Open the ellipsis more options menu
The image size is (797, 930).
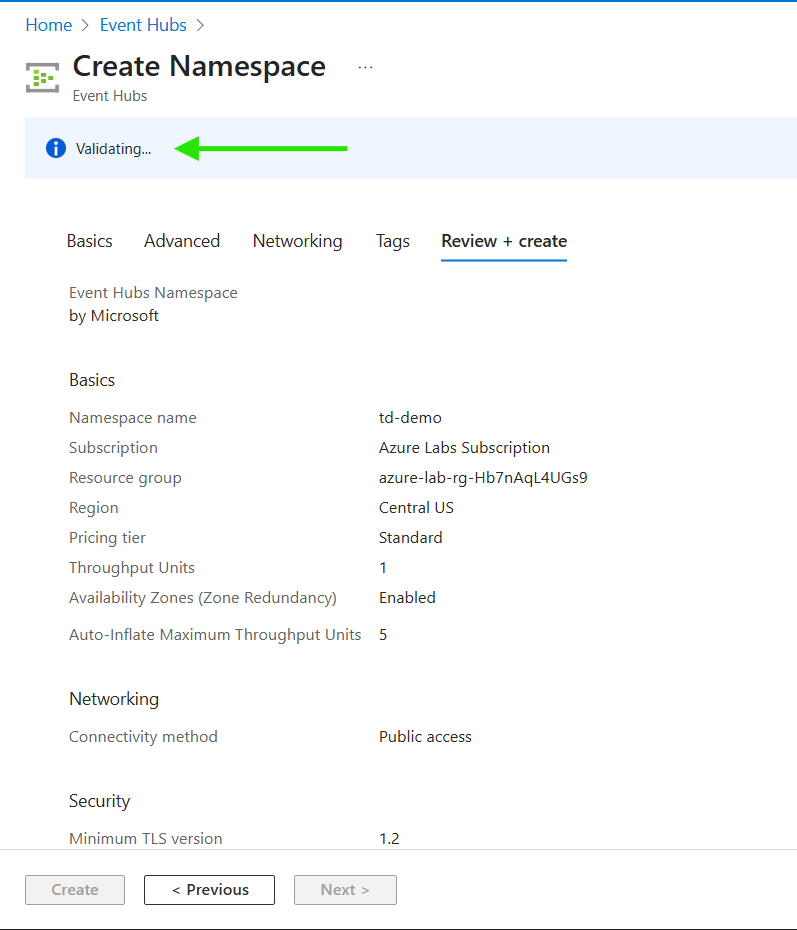point(365,67)
